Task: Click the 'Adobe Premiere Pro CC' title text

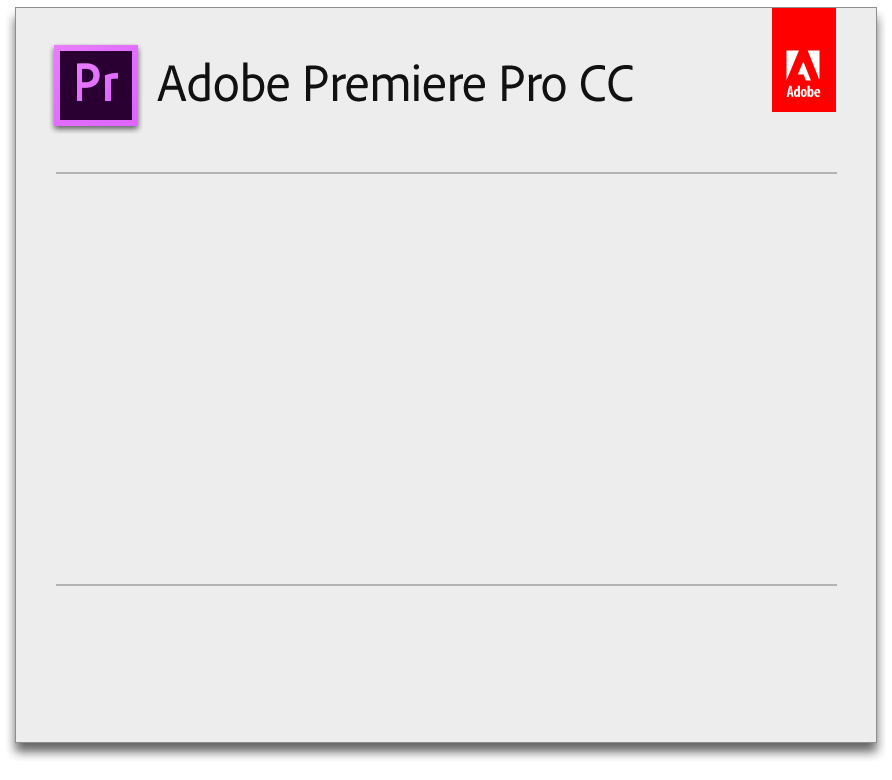Action: [395, 85]
